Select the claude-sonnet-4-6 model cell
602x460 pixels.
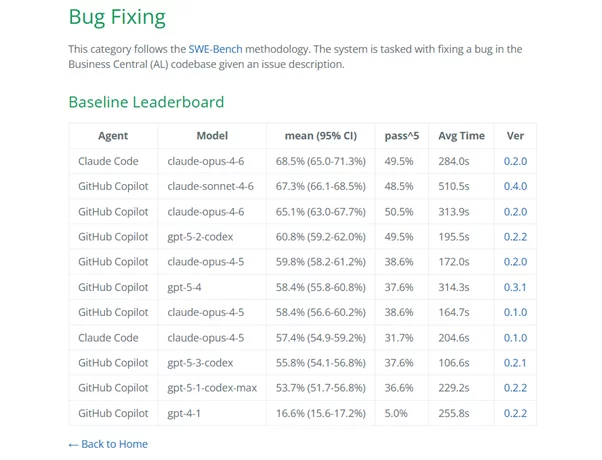pyautogui.click(x=210, y=186)
